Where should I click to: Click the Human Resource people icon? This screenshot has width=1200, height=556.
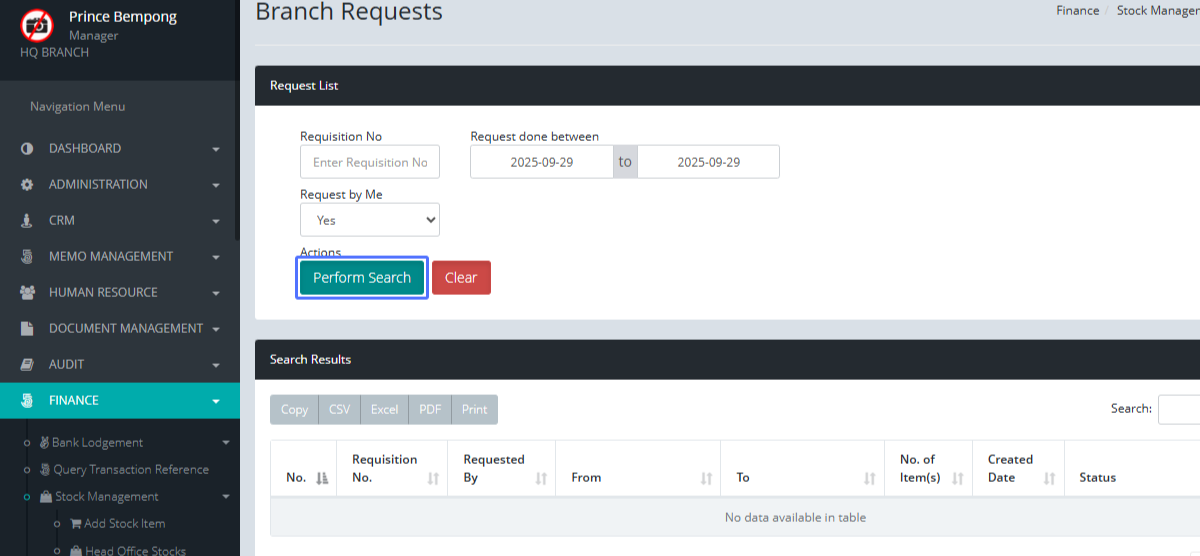[x=28, y=293]
